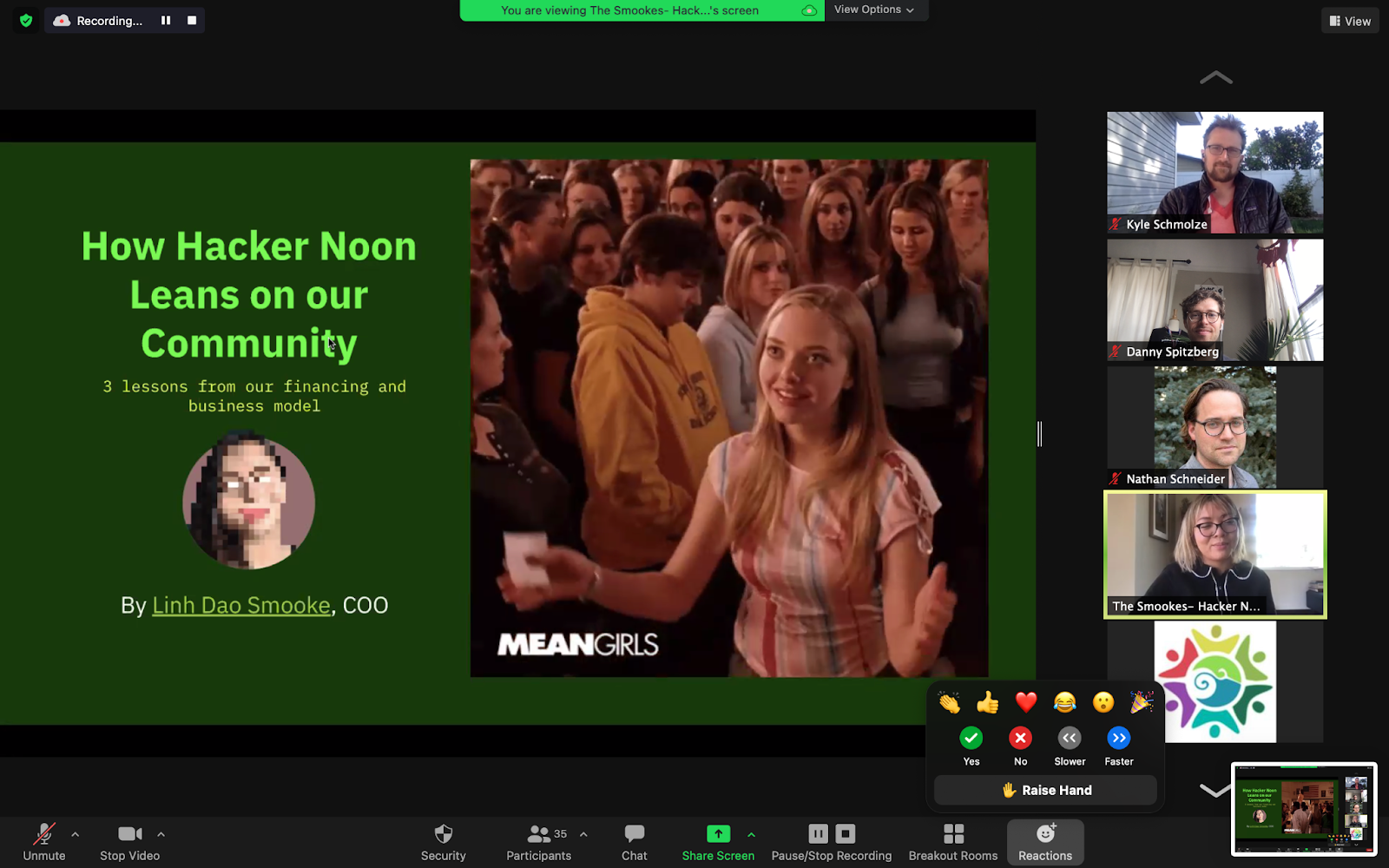Click the slide title 'How Hacker Noon'
Image resolution: width=1389 pixels, height=868 pixels.
249,247
